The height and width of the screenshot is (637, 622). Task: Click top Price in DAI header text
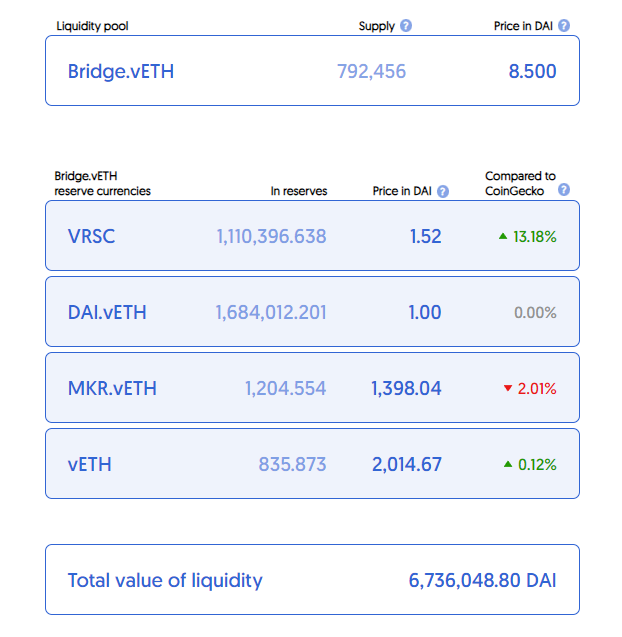click(x=523, y=26)
